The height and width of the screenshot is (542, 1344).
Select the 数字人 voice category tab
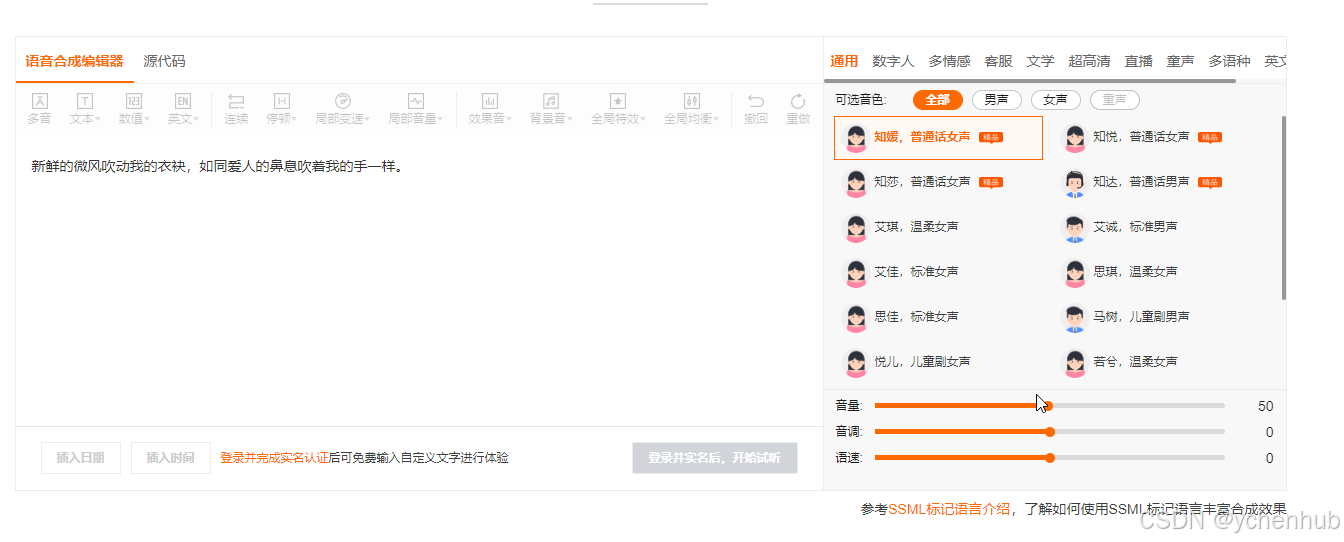tap(893, 61)
